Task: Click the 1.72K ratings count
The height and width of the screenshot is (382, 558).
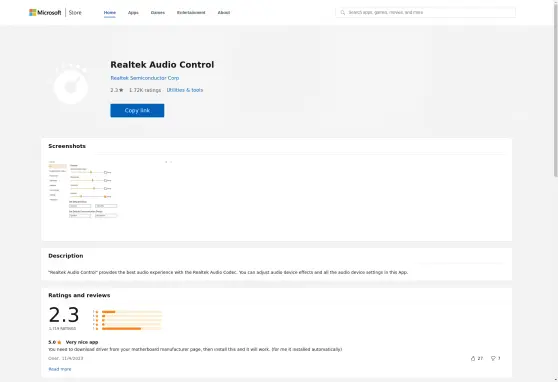Action: coord(145,90)
